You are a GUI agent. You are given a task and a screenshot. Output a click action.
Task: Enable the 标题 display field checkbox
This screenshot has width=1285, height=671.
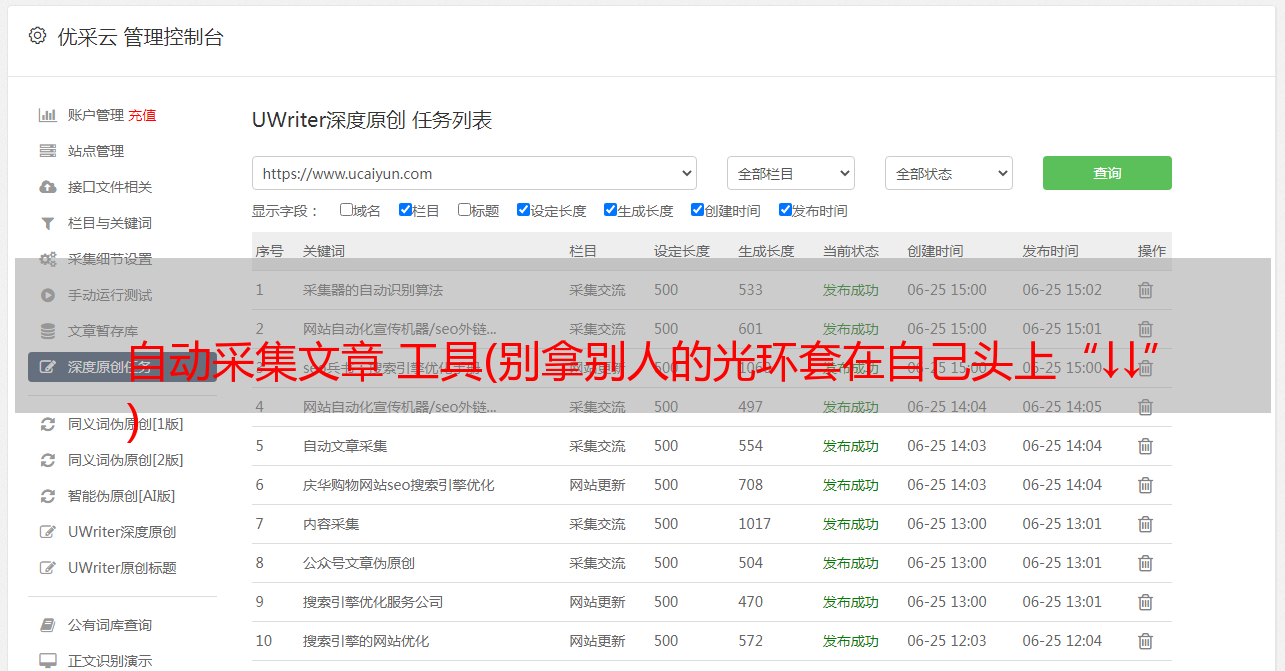coord(464,210)
